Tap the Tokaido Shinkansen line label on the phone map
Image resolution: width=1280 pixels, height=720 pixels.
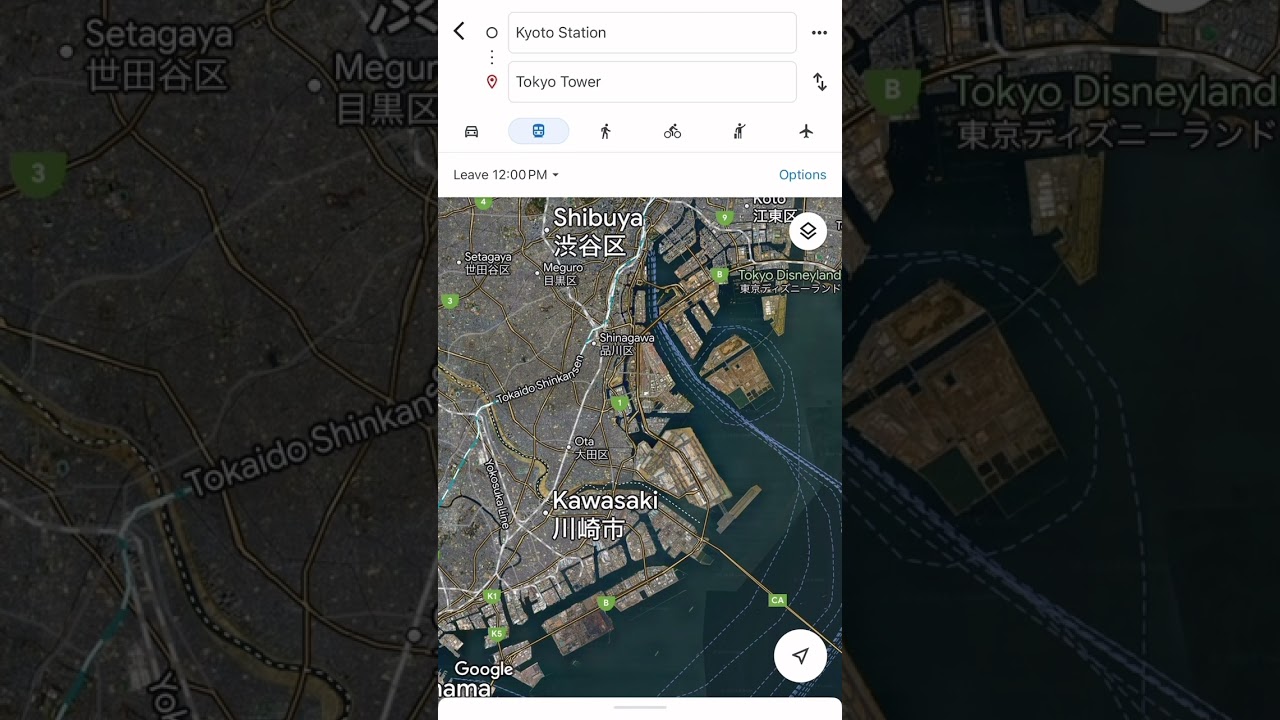point(539,377)
